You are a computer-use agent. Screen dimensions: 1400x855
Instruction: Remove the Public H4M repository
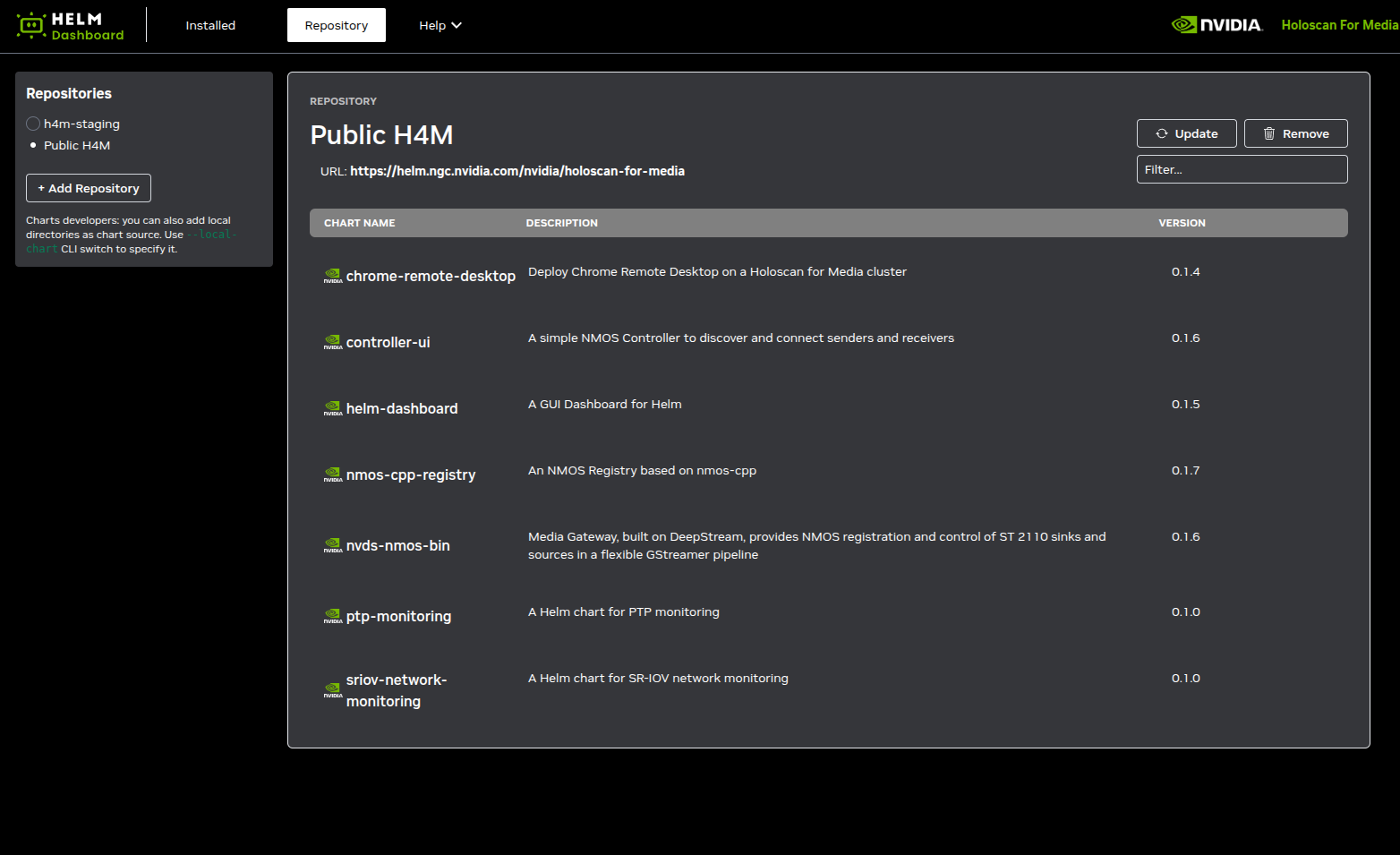[1295, 133]
